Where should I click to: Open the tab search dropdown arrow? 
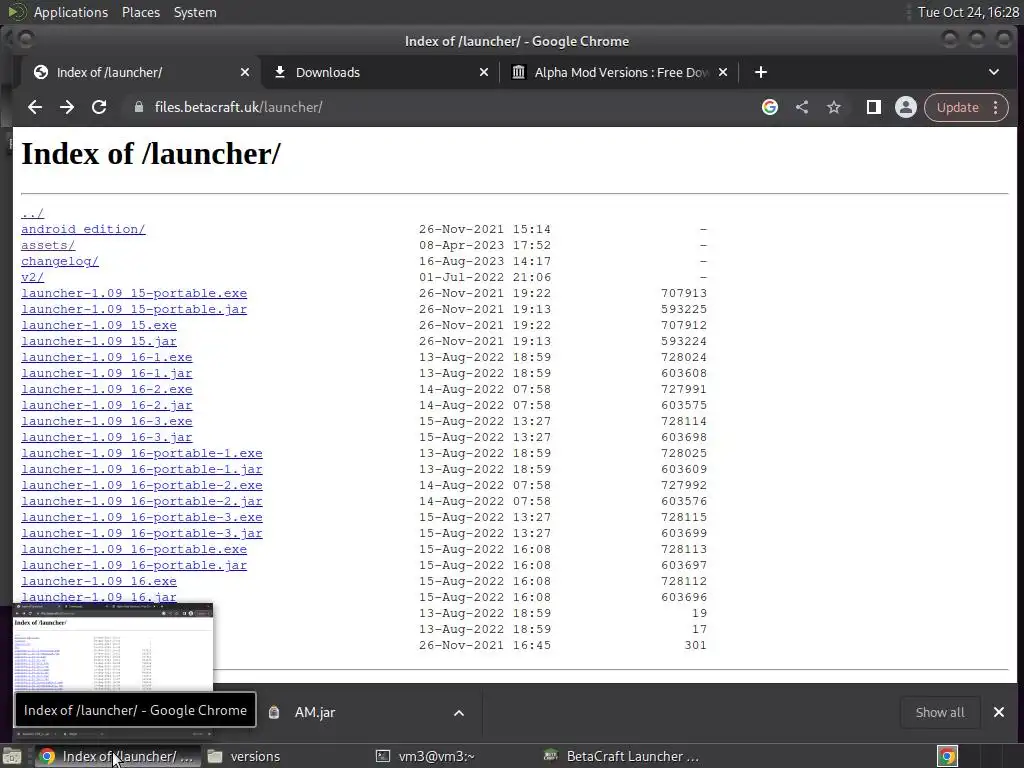coord(994,72)
